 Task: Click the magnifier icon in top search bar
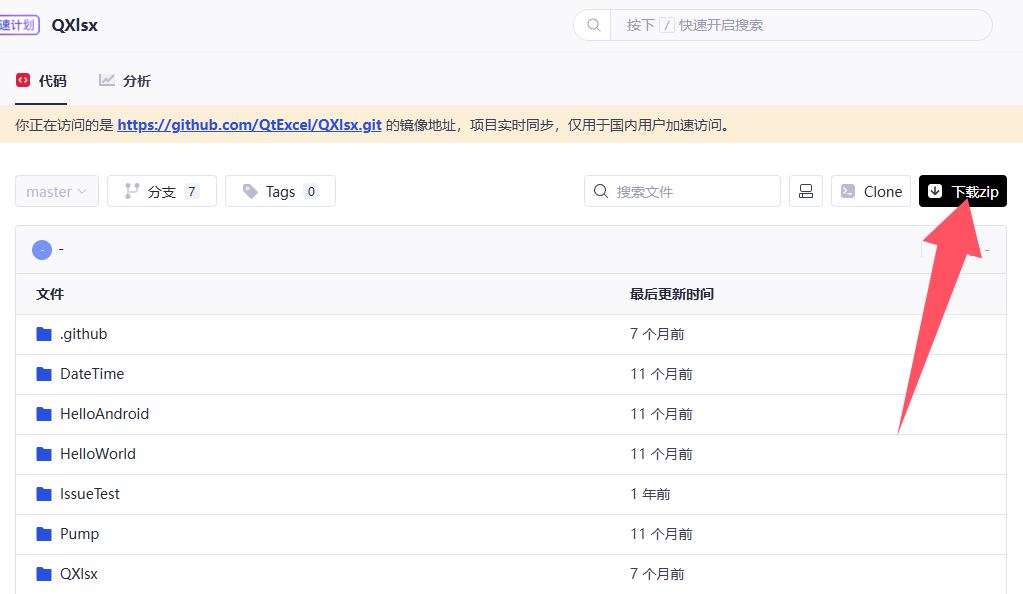(593, 25)
